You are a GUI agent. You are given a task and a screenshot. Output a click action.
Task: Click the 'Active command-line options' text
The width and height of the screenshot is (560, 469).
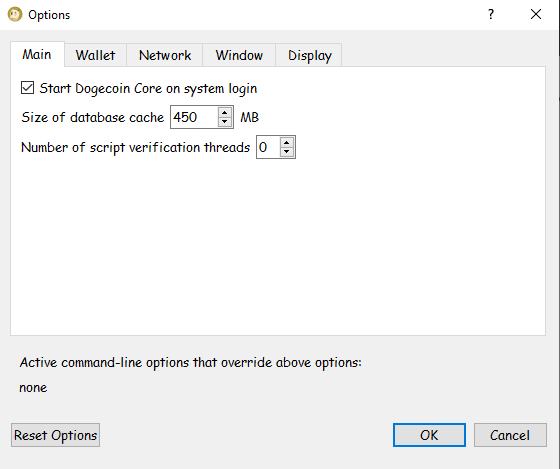coord(190,363)
